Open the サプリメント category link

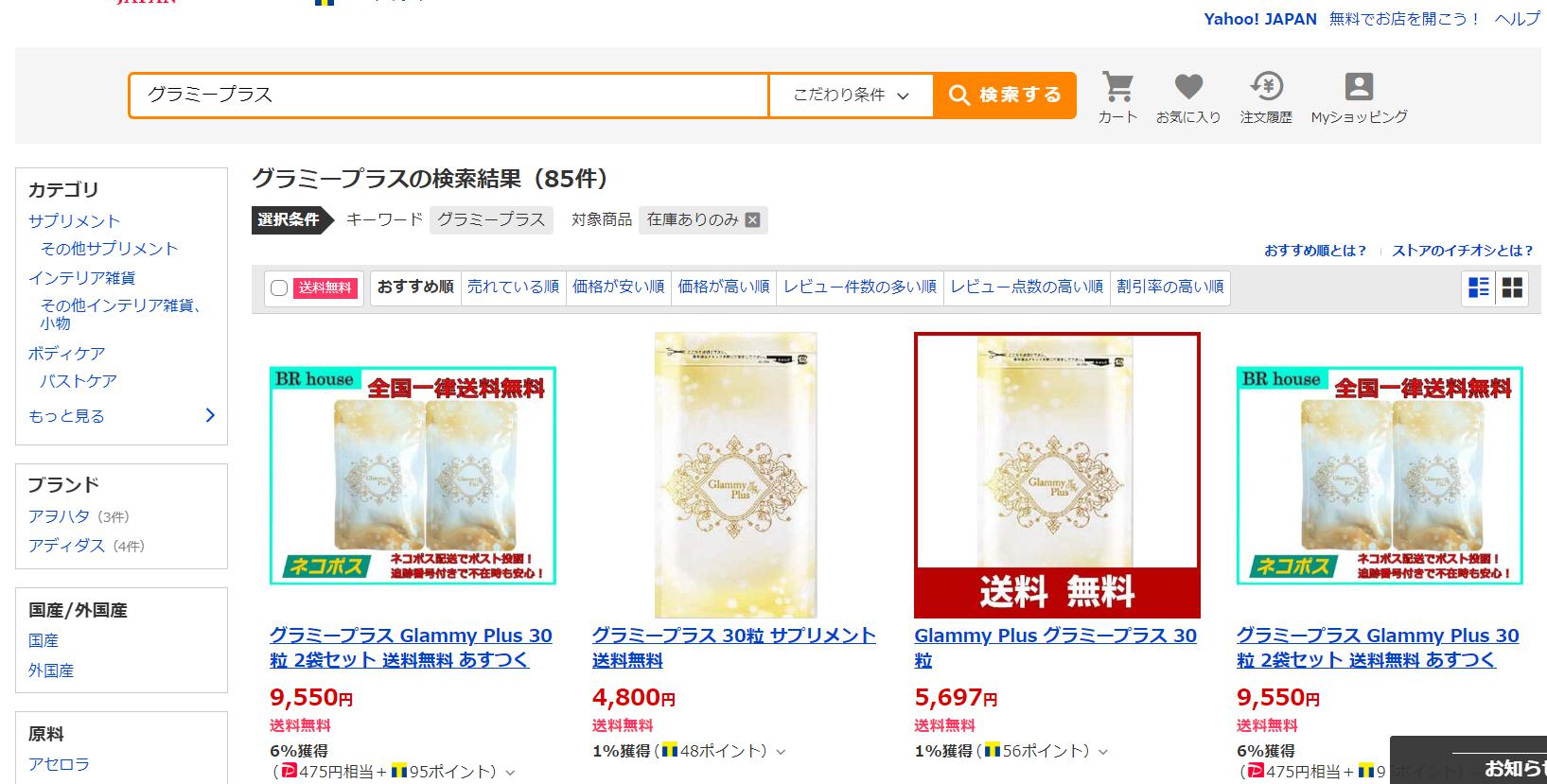tap(74, 221)
